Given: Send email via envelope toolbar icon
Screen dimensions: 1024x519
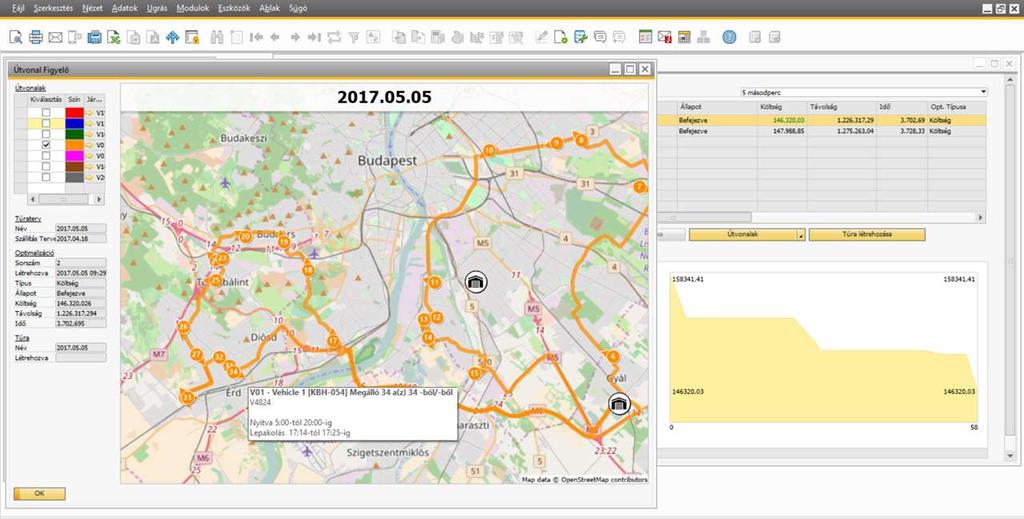Looking at the screenshot, I should 56,37.
